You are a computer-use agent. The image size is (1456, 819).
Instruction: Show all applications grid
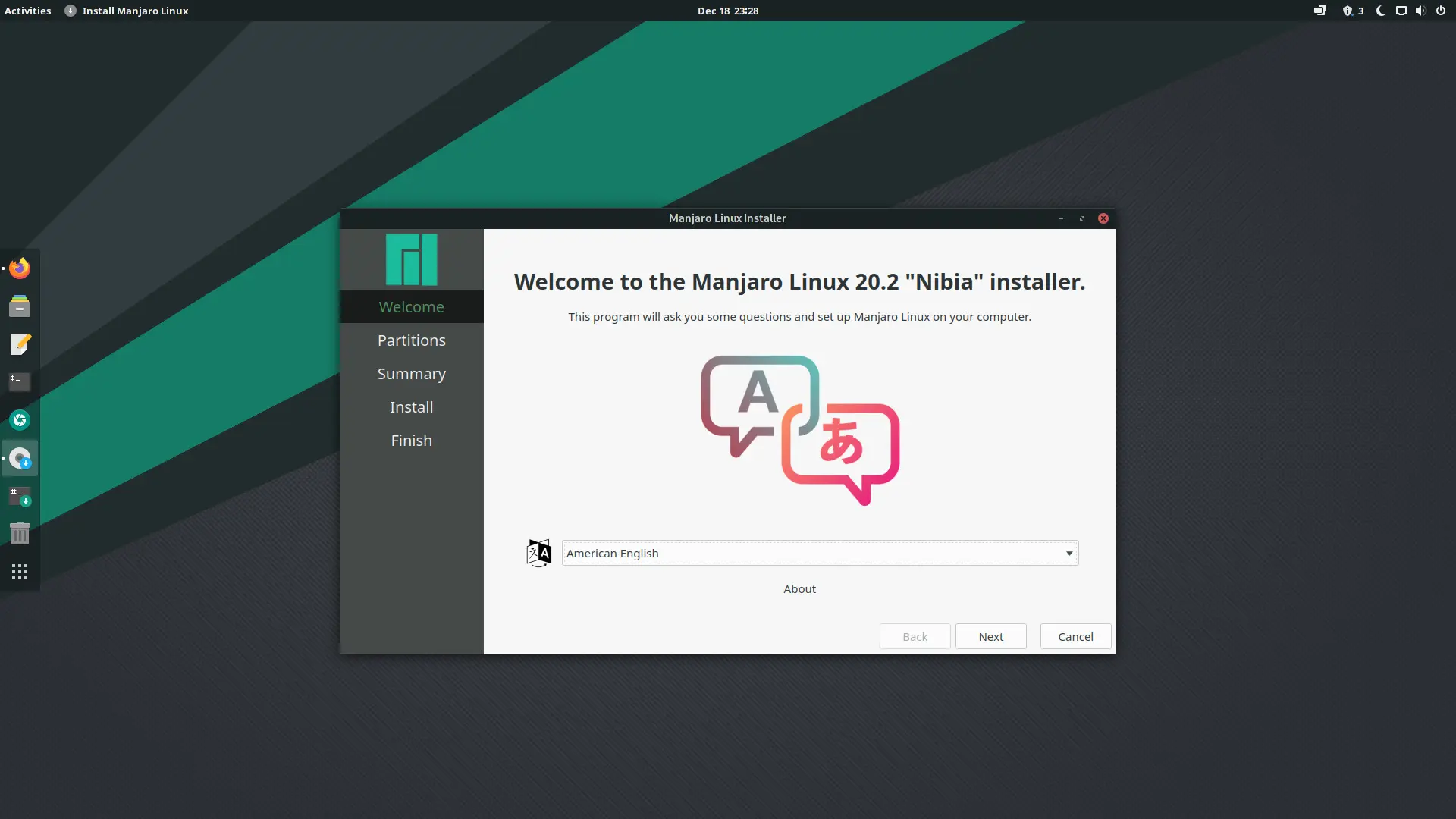(x=20, y=572)
